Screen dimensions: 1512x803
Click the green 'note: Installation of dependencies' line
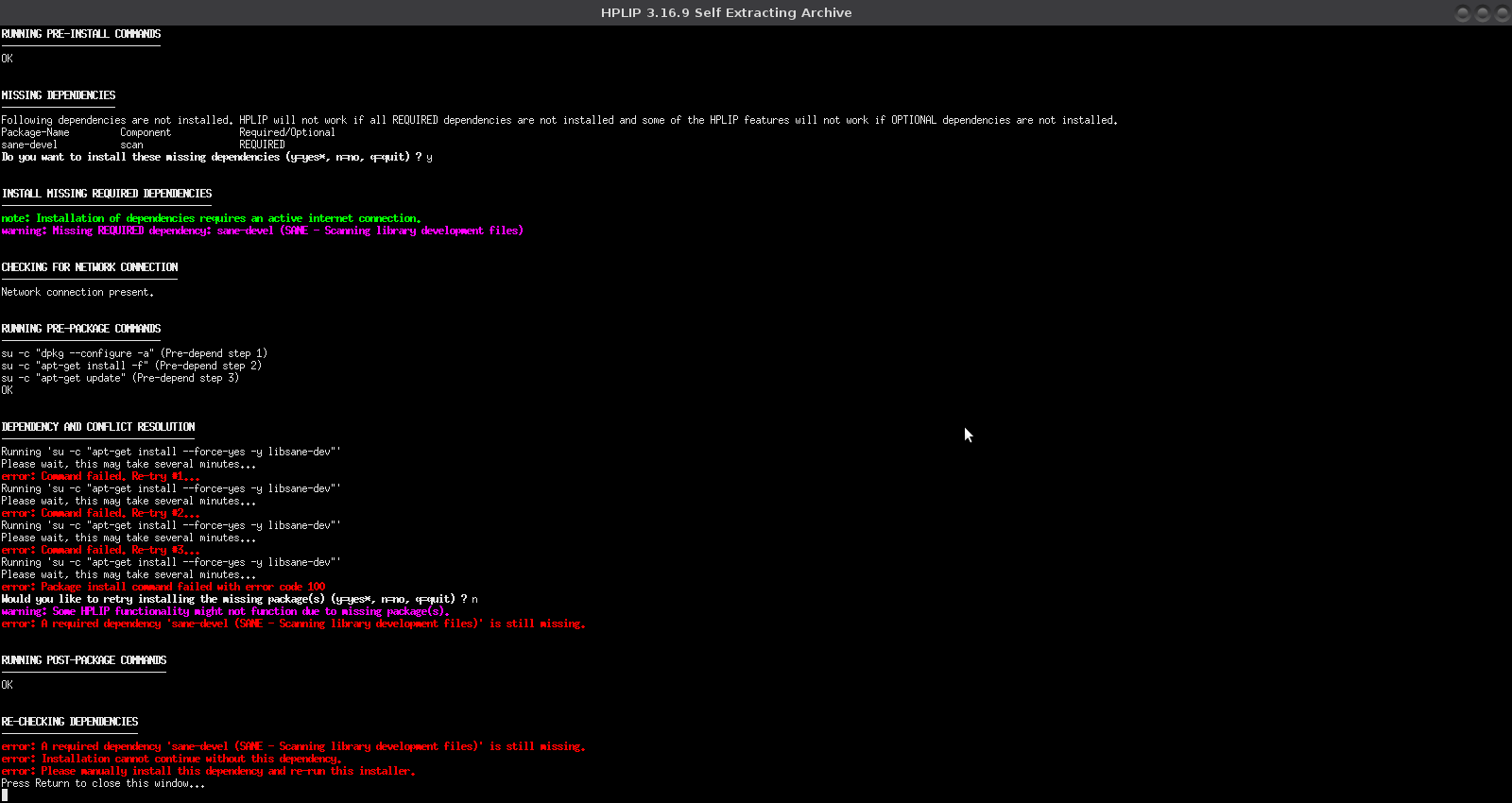(x=212, y=218)
